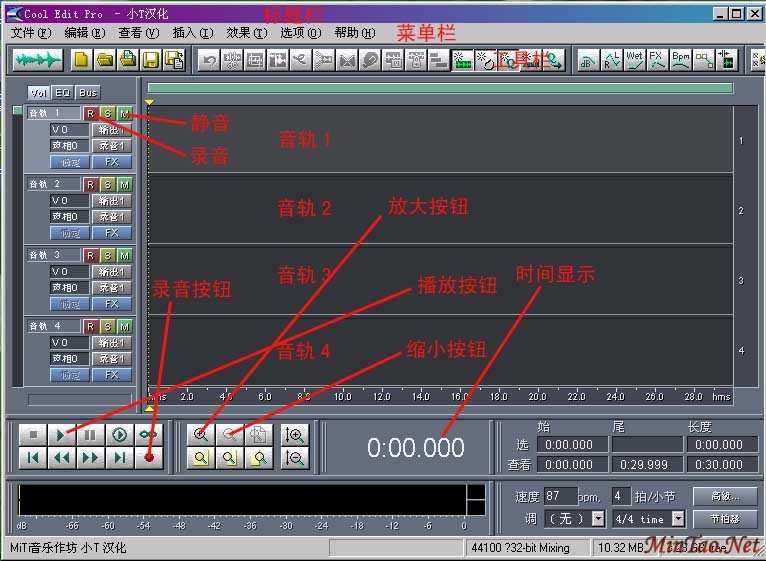Open the 文件 (File) menu

[x=30, y=33]
